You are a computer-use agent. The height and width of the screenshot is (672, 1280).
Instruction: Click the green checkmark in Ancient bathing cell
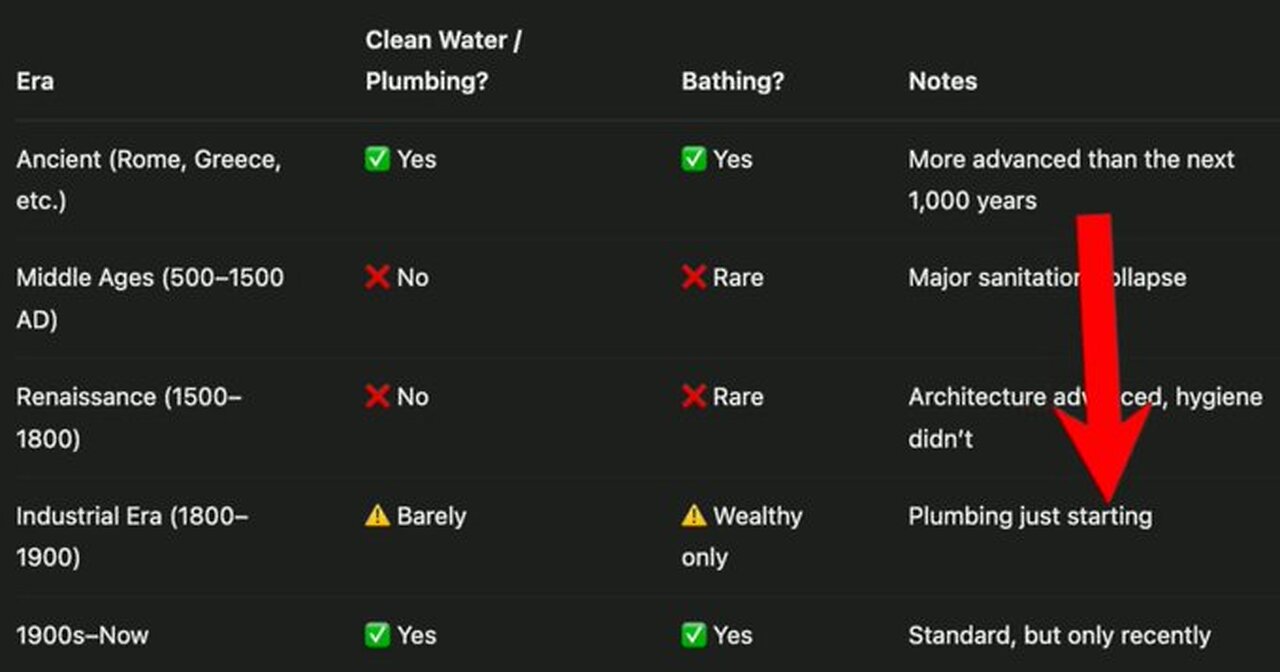coord(694,159)
